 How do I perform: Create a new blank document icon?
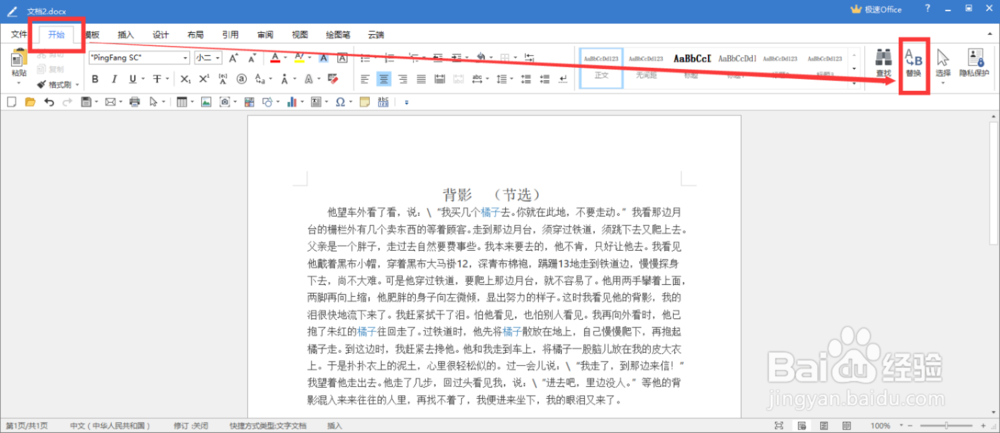11,102
